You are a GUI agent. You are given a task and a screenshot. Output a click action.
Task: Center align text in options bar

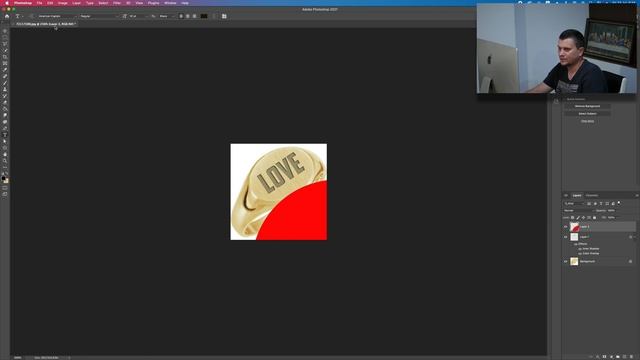click(x=188, y=16)
